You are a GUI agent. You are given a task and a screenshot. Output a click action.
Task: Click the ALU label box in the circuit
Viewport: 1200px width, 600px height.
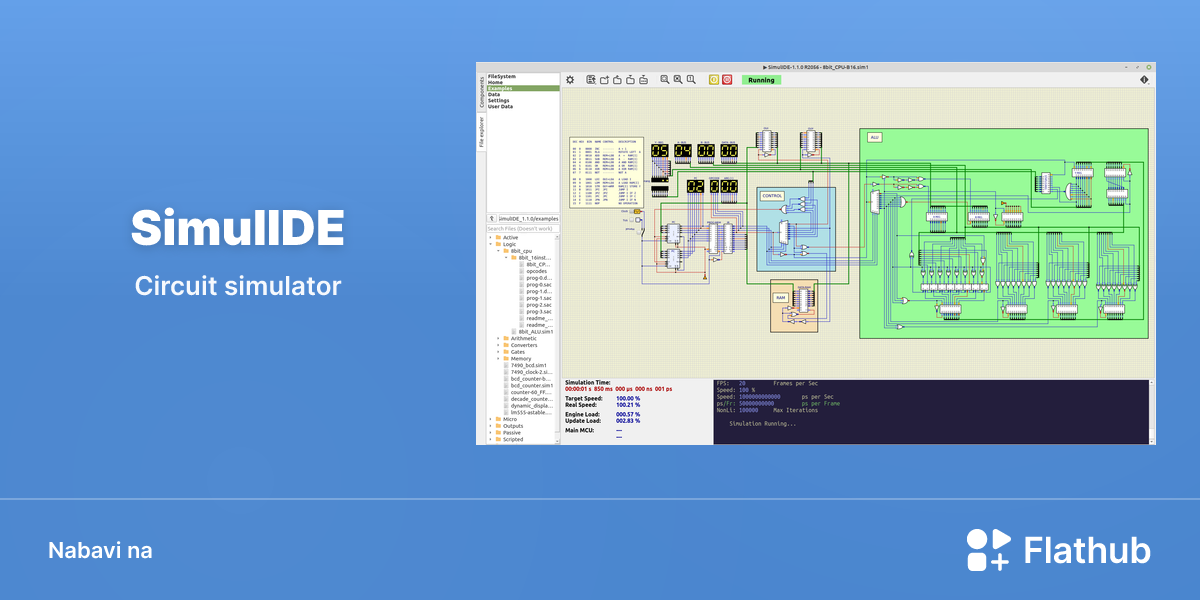(874, 137)
